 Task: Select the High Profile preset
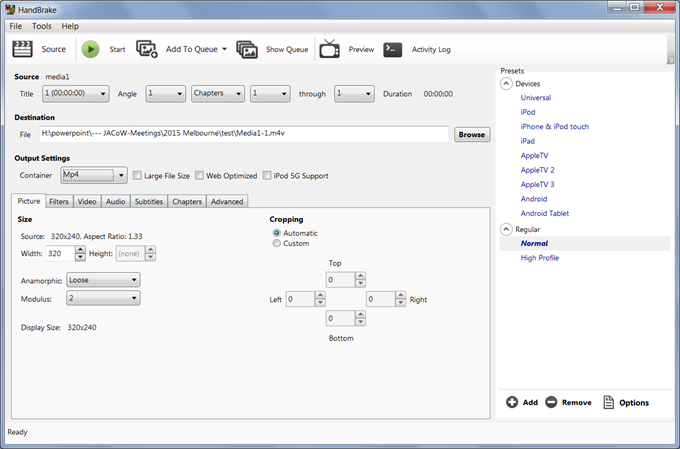[542, 258]
